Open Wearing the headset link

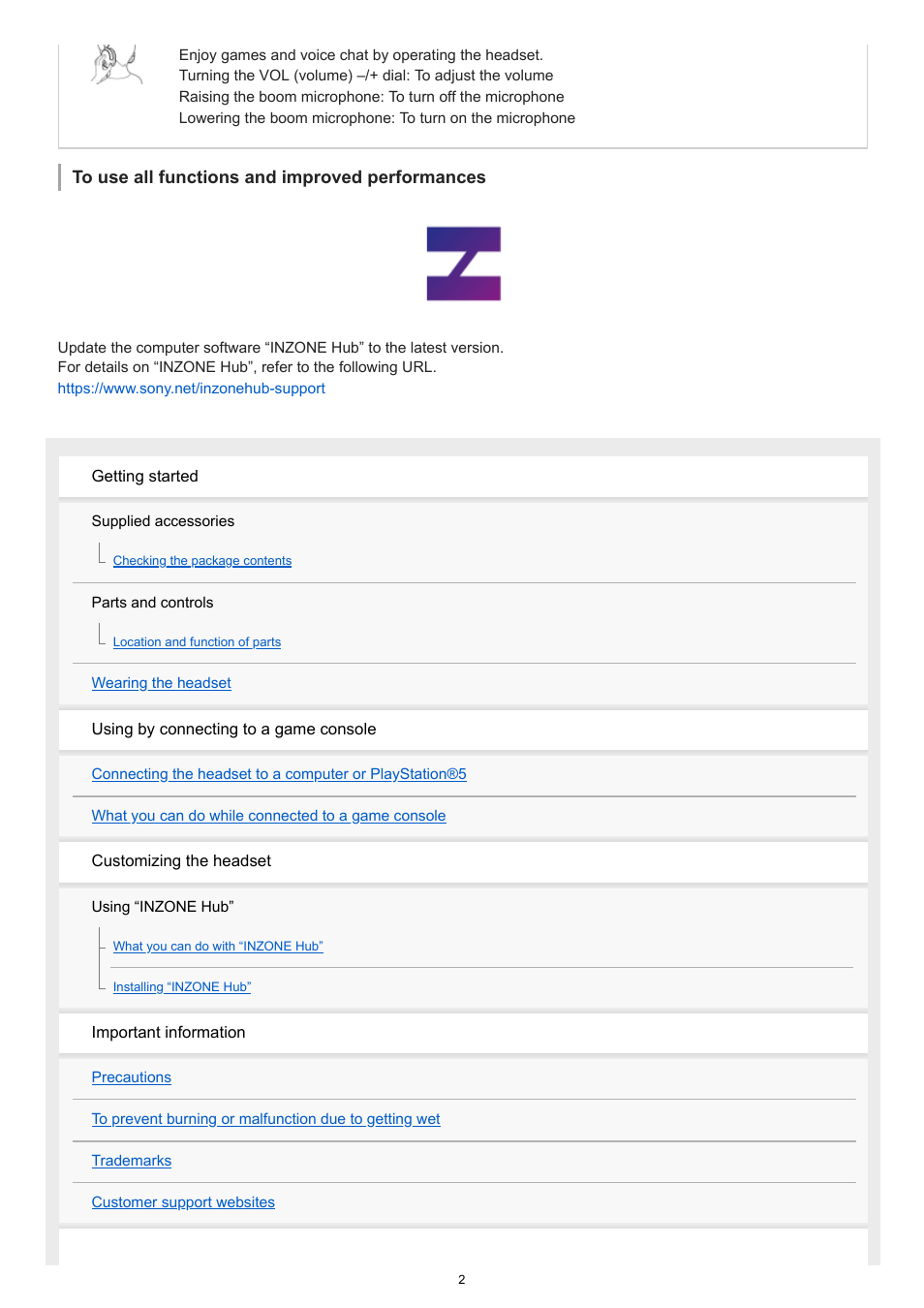161,683
